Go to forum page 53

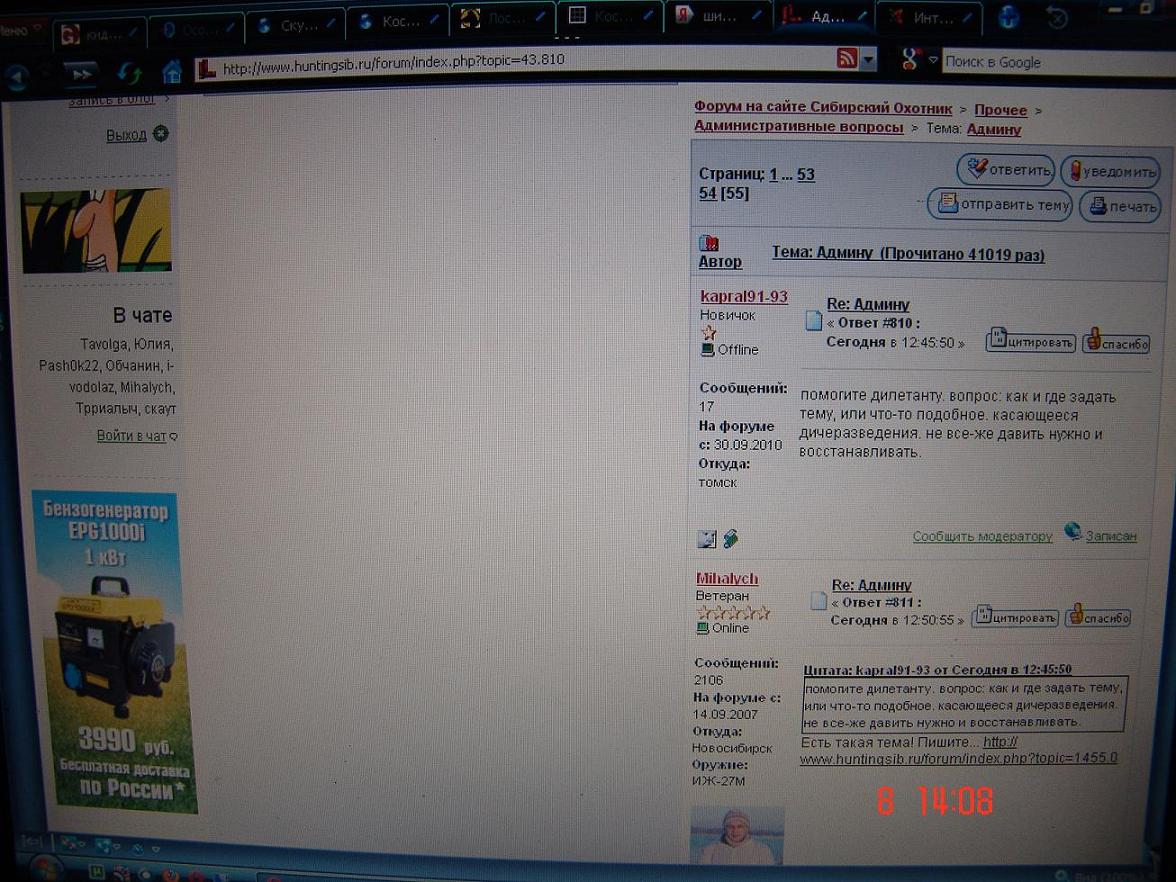805,174
